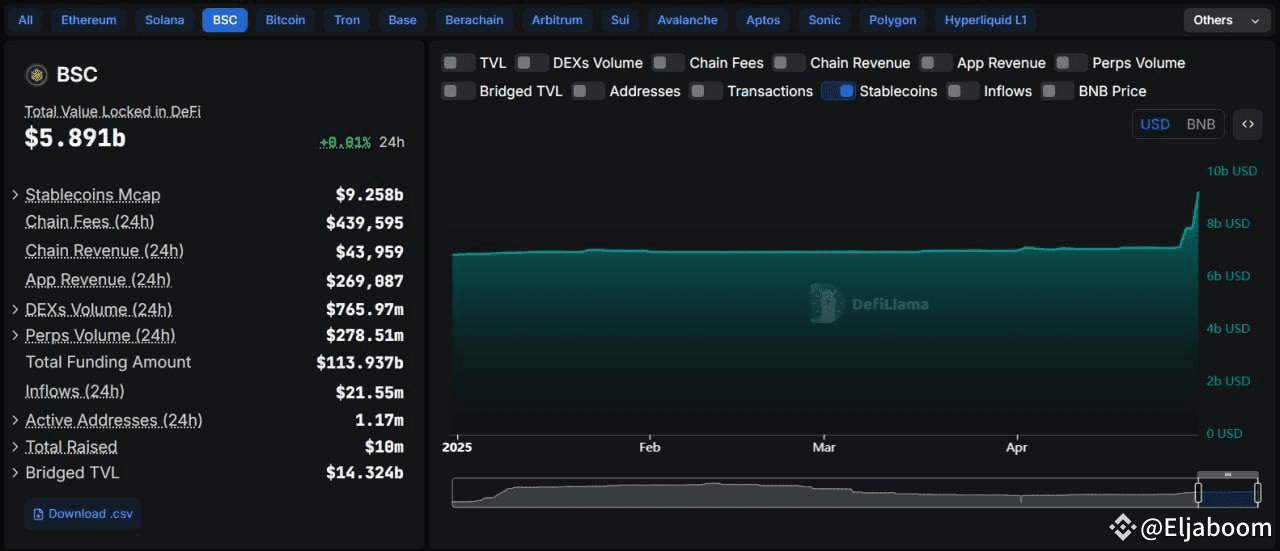This screenshot has width=1280, height=551.
Task: Select the BSC chain tab
Action: click(x=225, y=20)
